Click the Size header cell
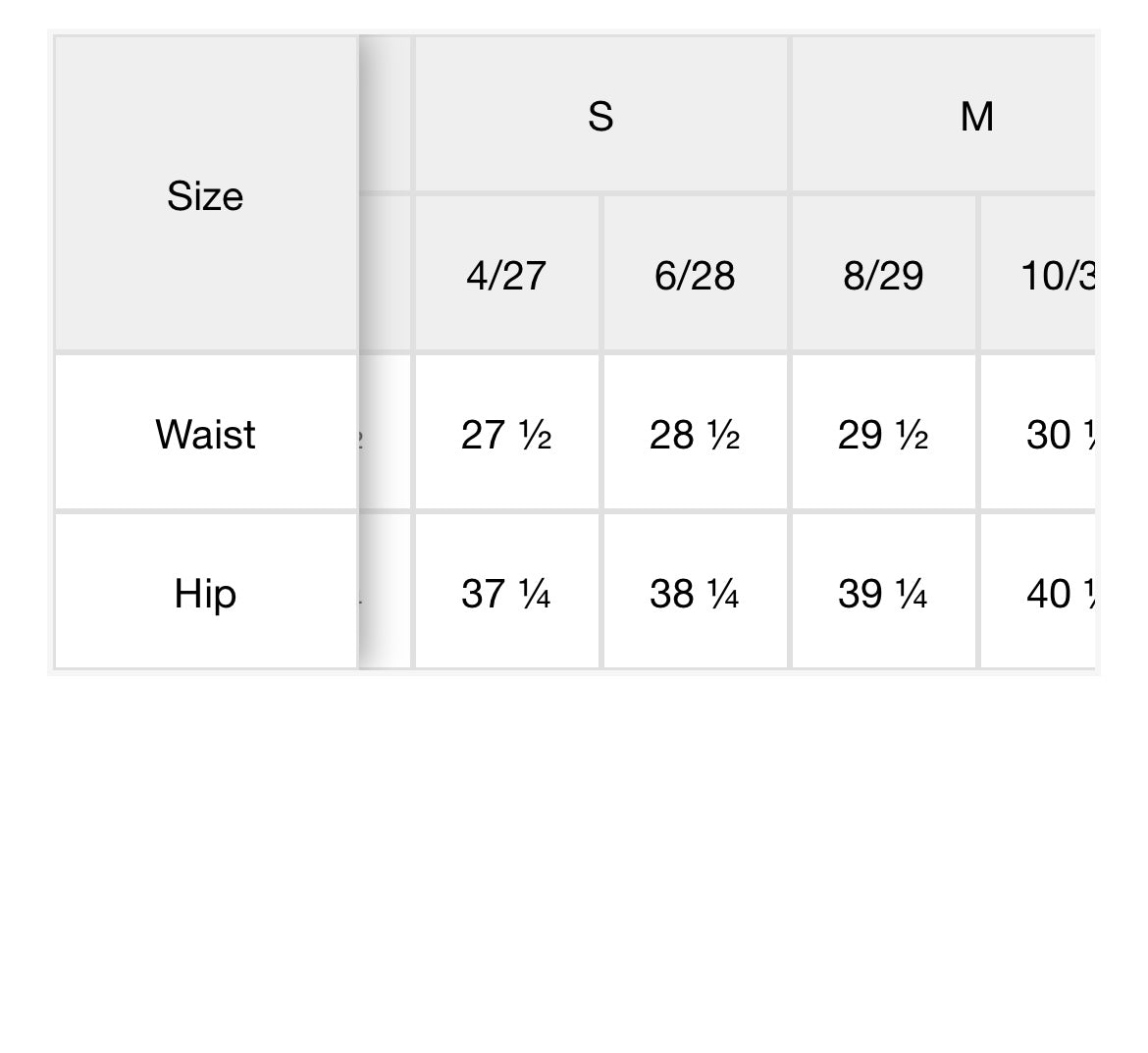 (x=205, y=195)
